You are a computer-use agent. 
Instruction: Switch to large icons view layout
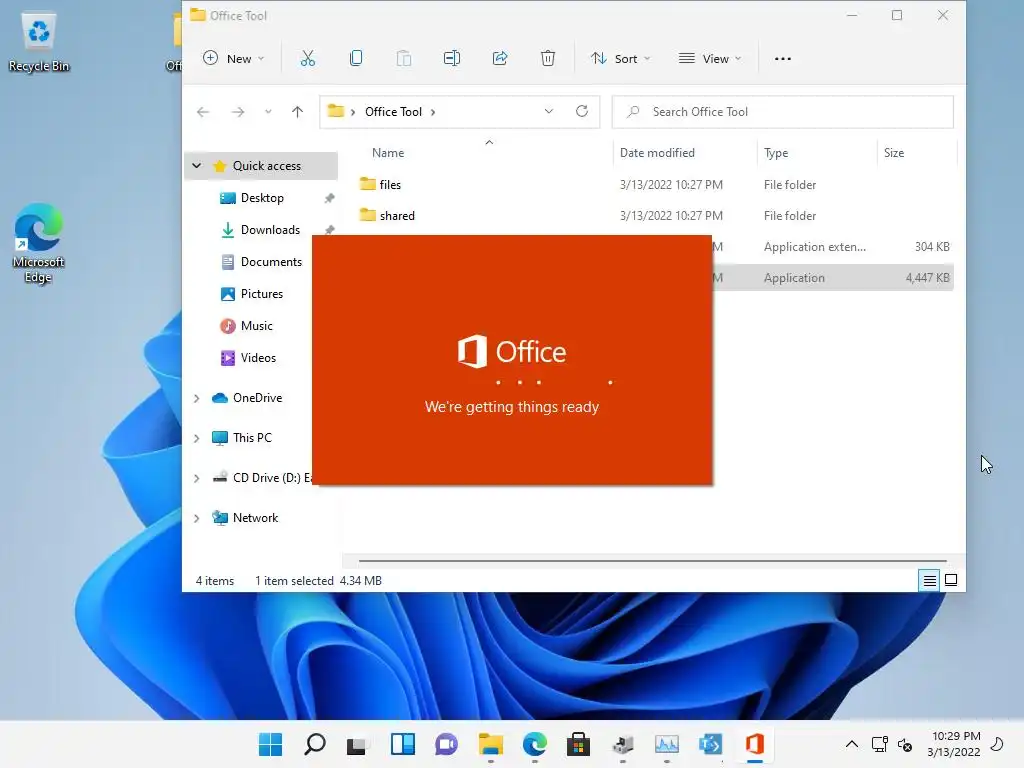[951, 580]
